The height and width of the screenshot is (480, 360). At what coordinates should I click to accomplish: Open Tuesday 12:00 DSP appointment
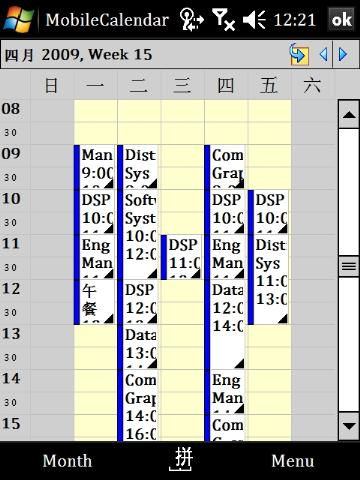[x=137, y=302]
